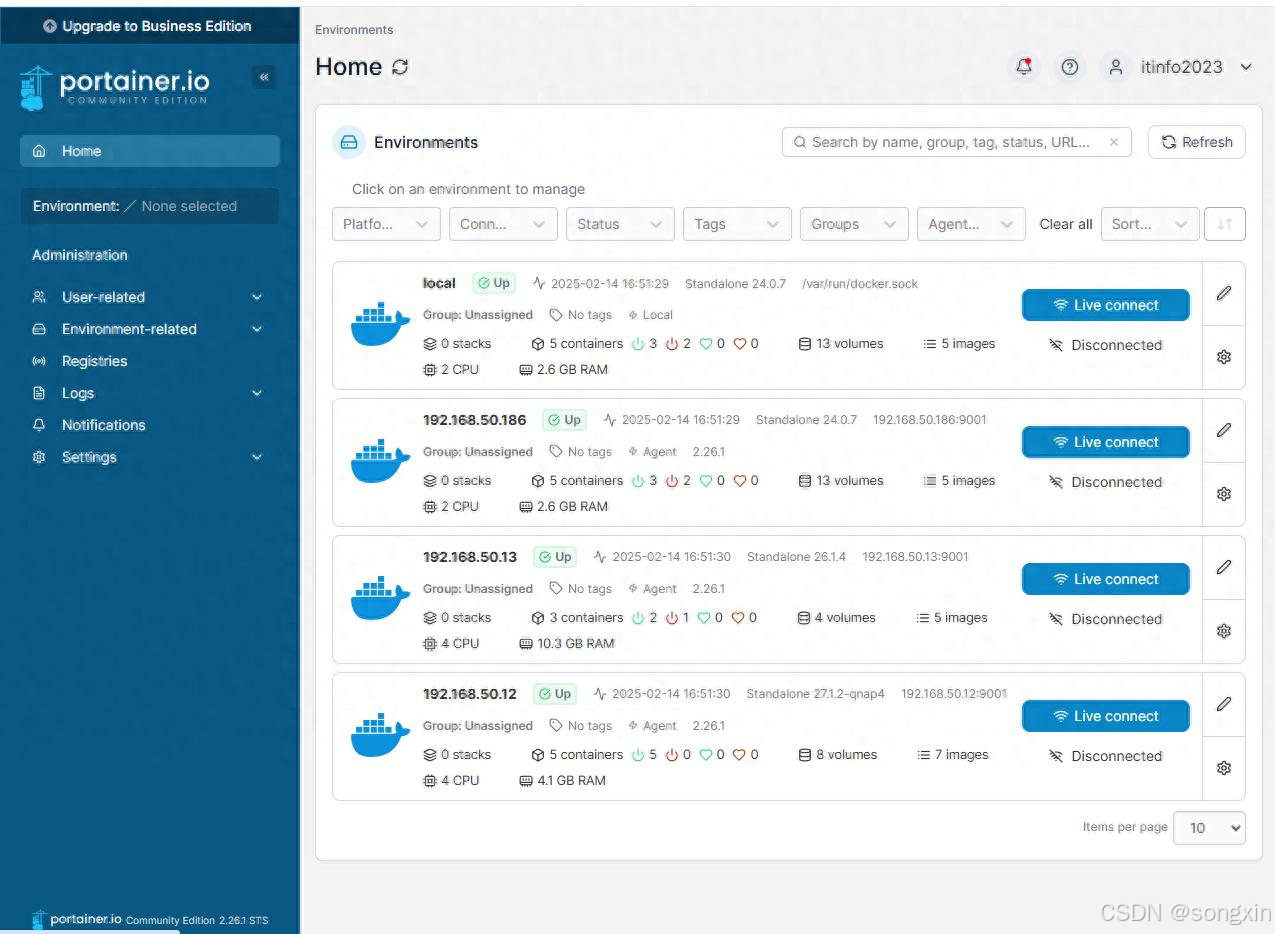
Task: Click Upgrade to Business Edition banner
Action: pos(149,26)
